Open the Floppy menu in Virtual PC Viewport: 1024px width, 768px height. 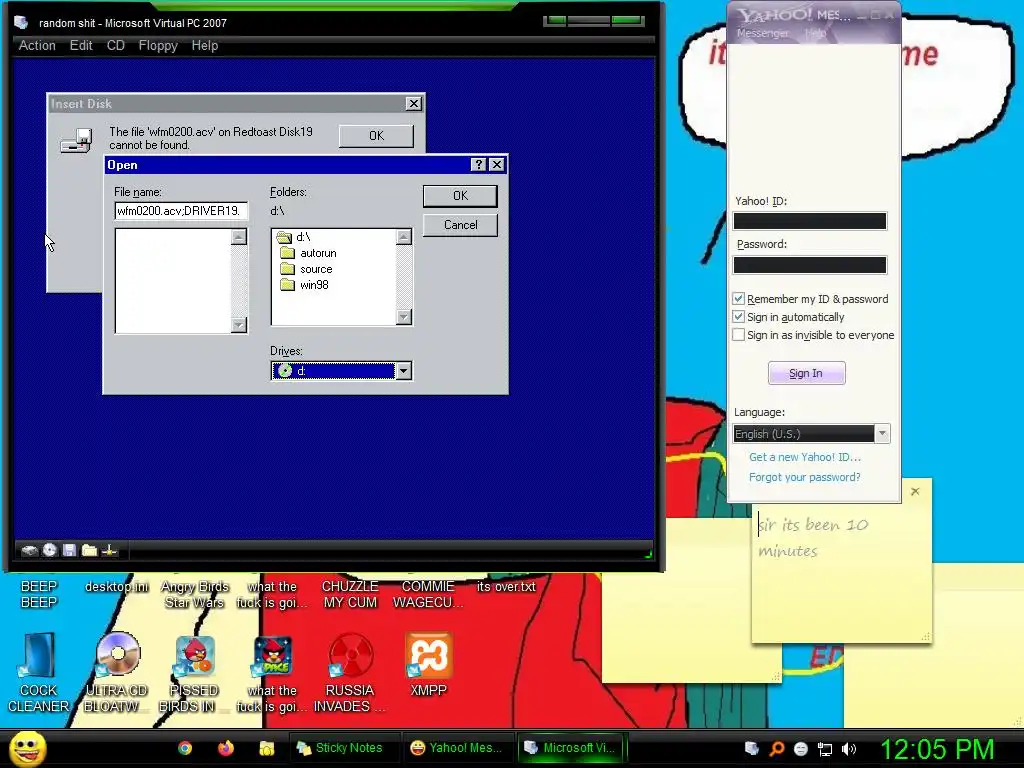(x=158, y=46)
